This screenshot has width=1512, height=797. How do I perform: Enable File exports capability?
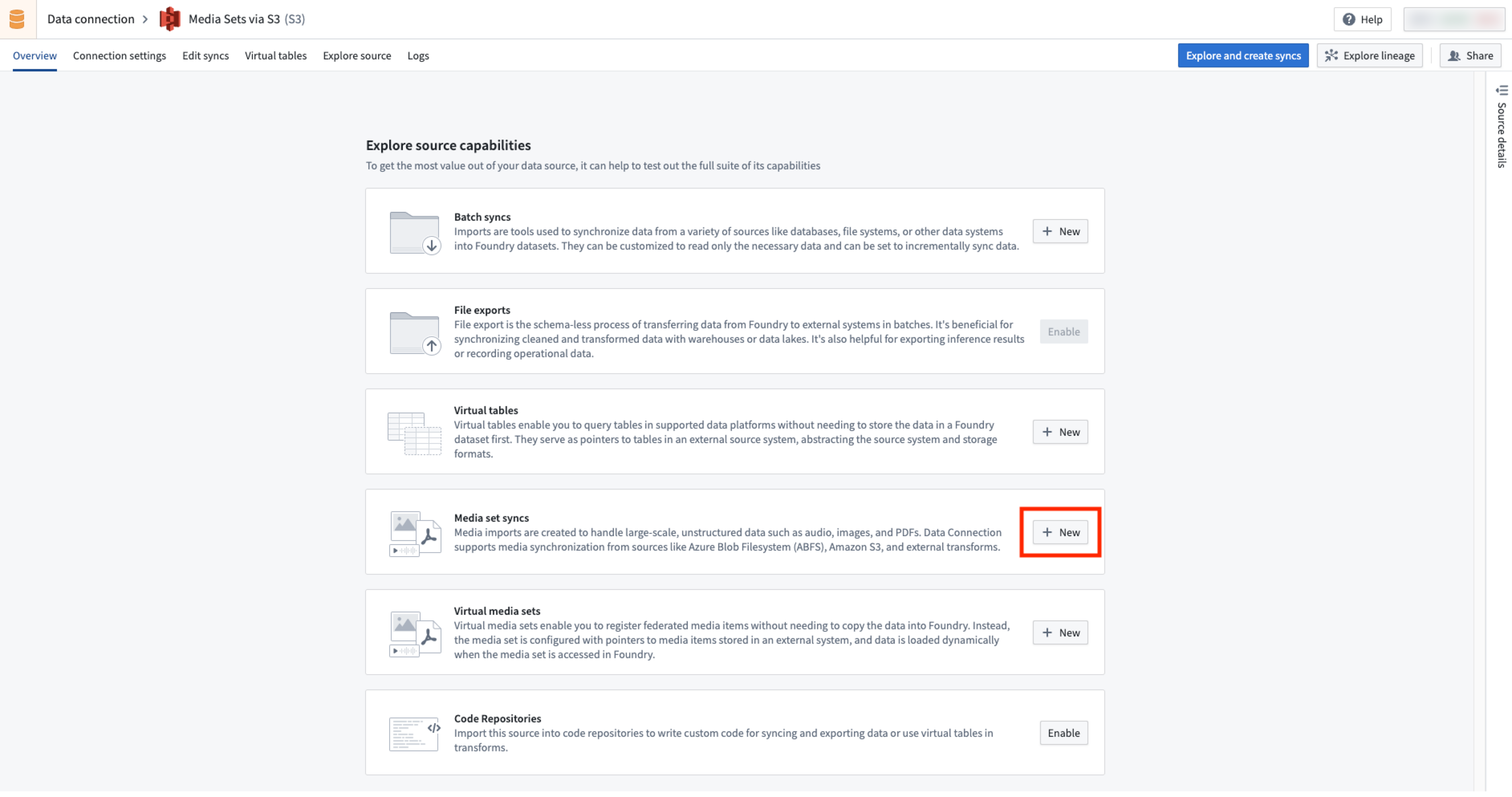tap(1063, 331)
